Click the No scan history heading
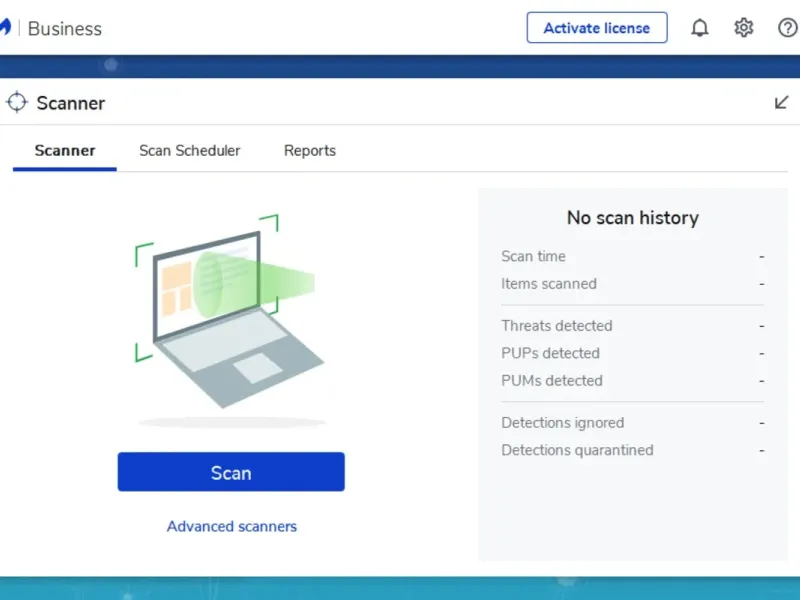 tap(633, 218)
